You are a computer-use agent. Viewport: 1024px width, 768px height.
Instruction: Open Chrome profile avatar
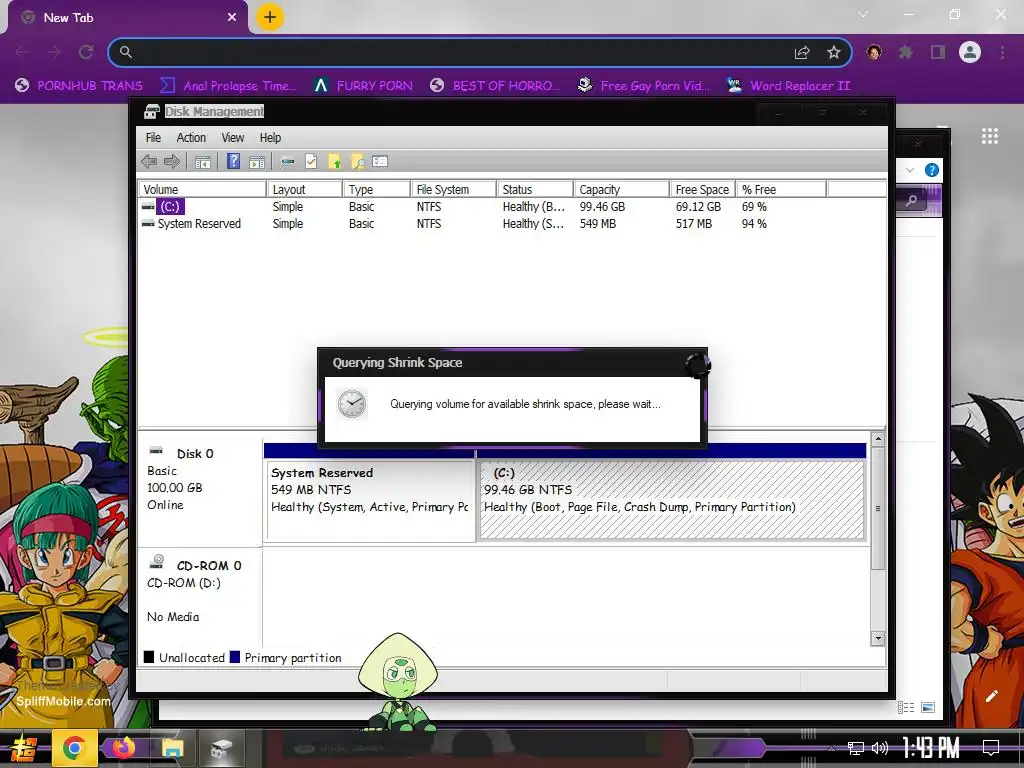970,52
